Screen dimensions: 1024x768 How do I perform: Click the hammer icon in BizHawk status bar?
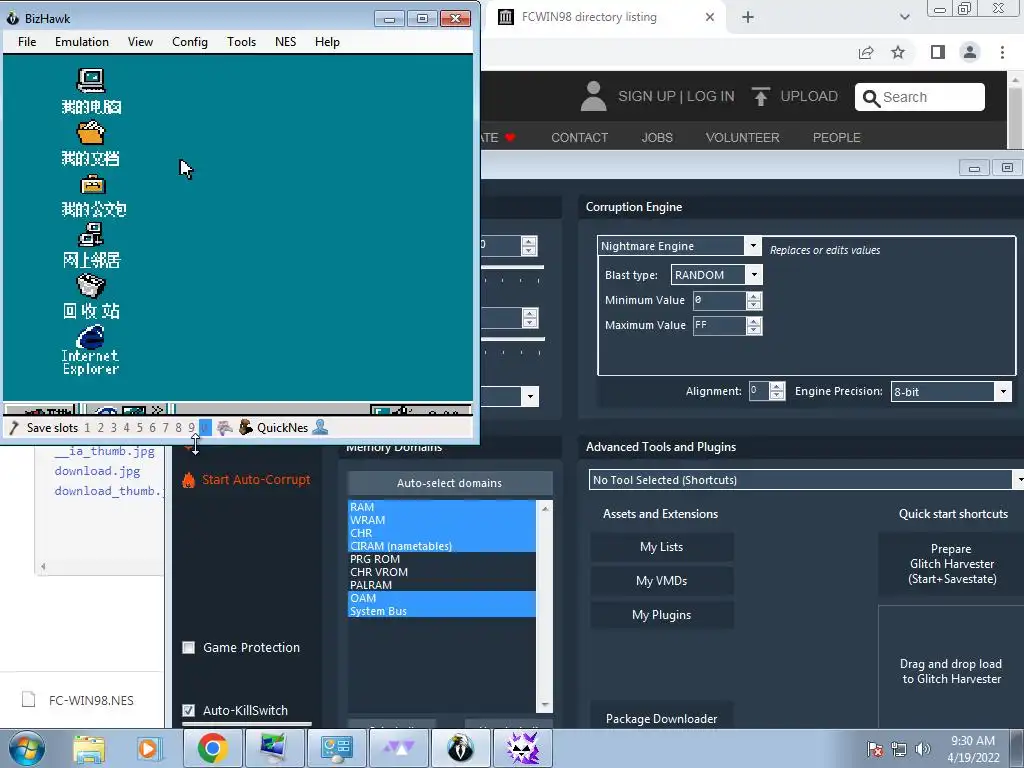(14, 428)
